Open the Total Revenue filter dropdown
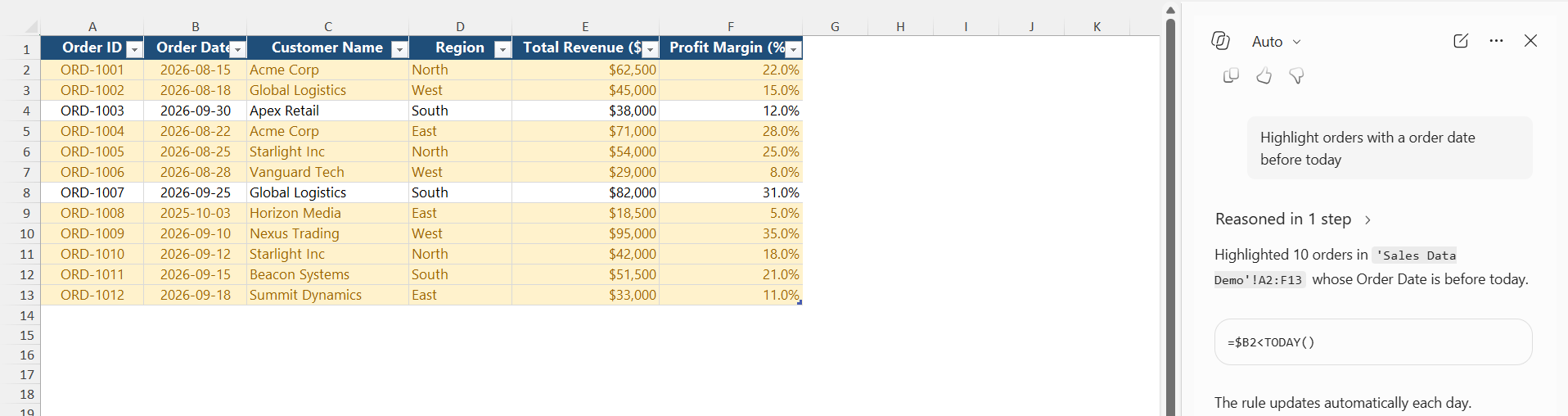This screenshot has width=1568, height=416. [650, 50]
